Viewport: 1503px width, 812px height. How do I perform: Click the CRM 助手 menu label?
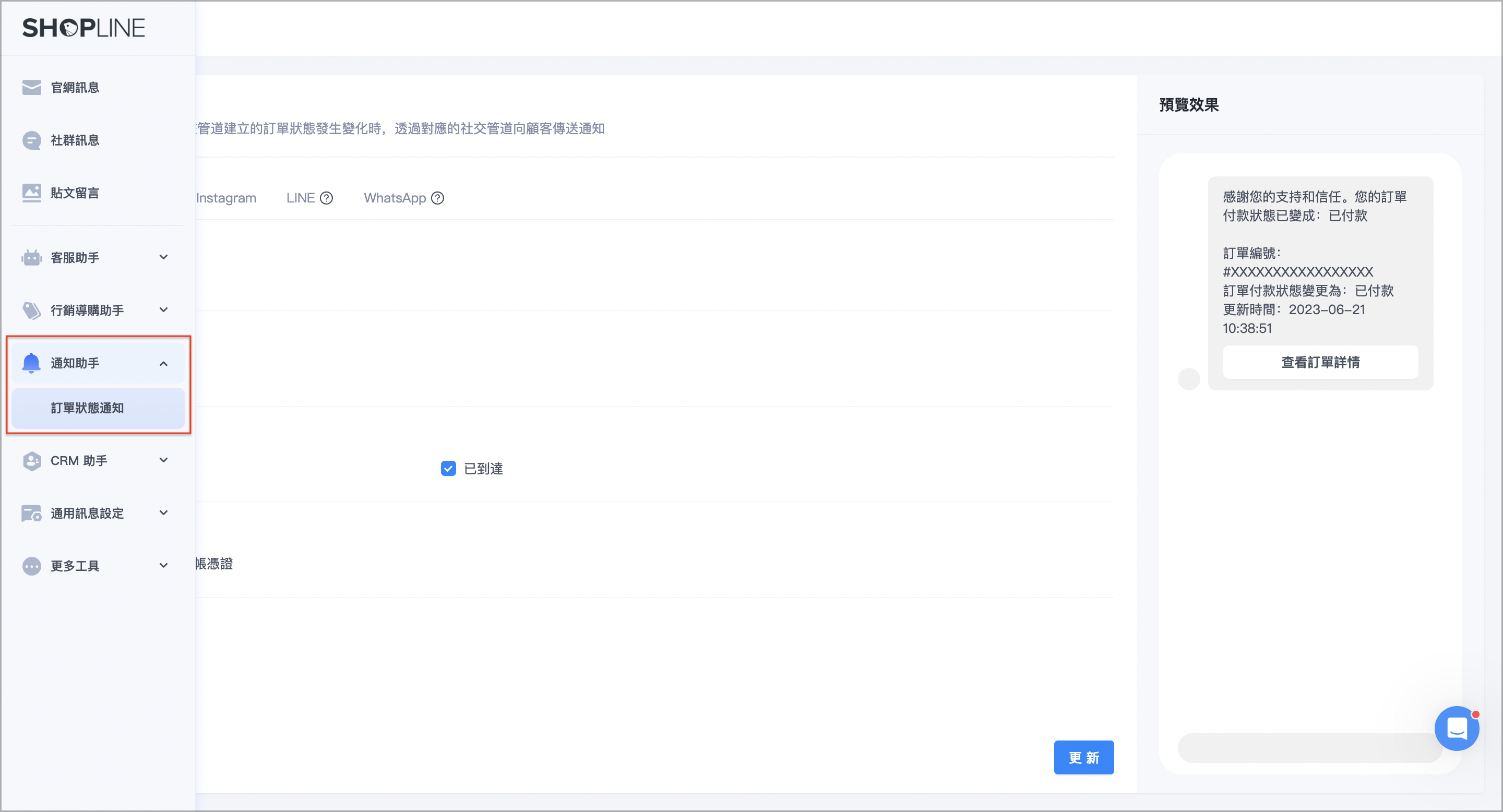[x=79, y=461]
